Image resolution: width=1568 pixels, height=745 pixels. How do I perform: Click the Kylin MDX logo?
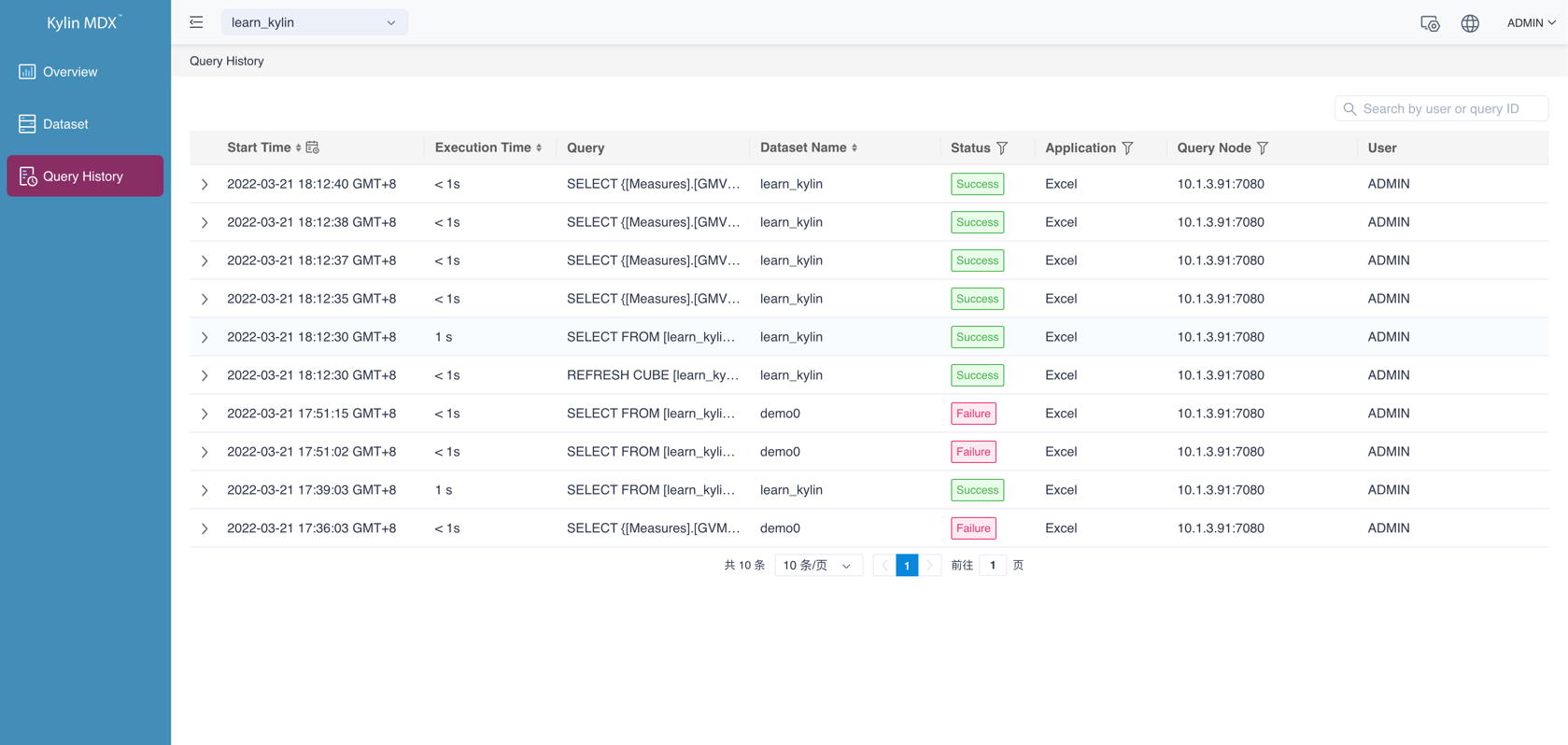click(85, 22)
